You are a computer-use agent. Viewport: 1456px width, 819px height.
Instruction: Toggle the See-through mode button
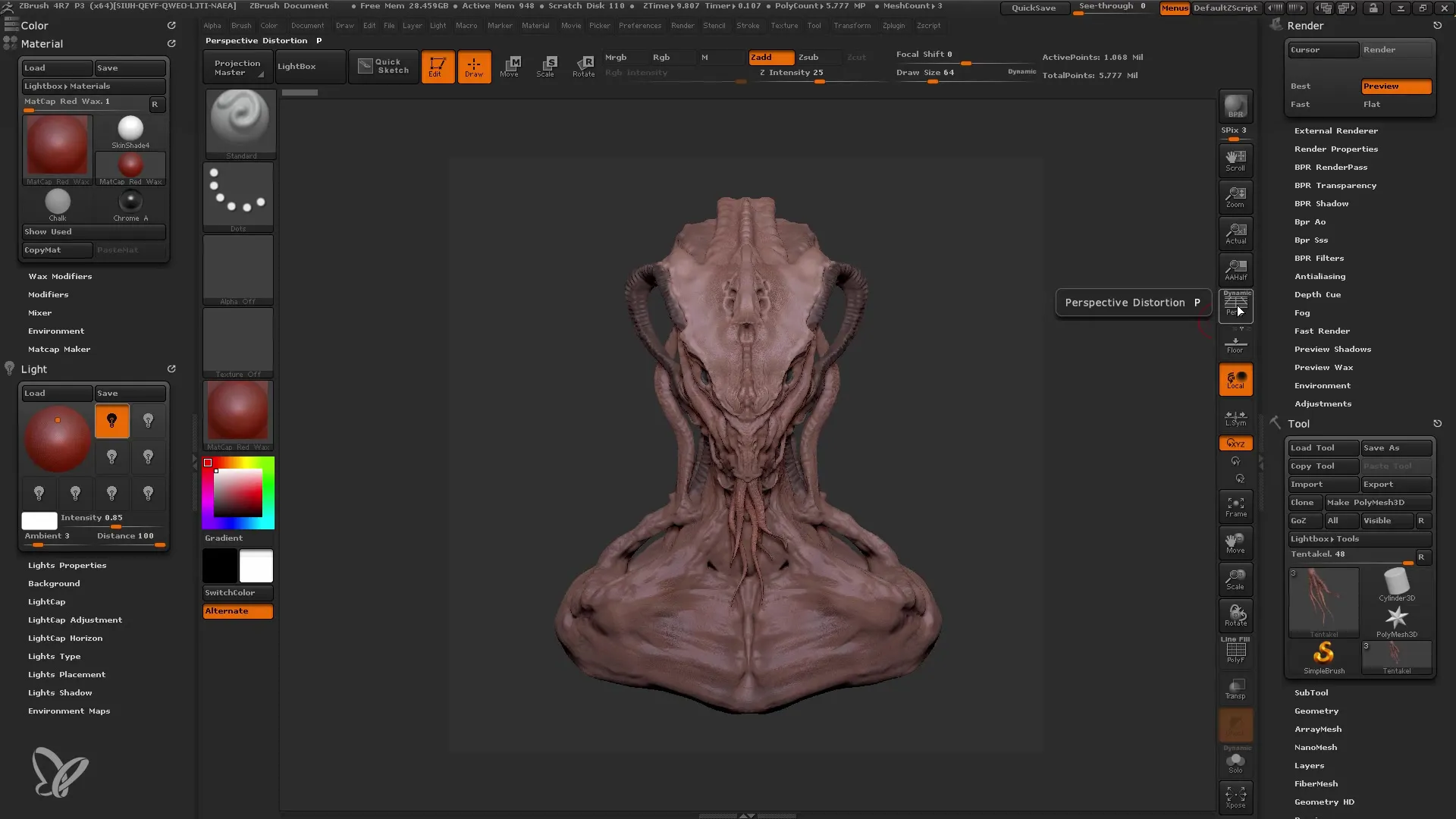(1112, 7)
